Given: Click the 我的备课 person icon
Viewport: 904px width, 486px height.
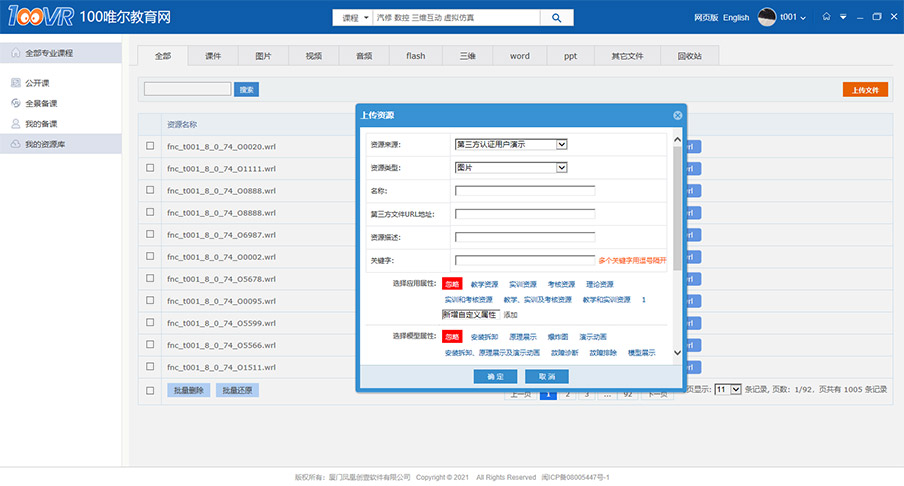Looking at the screenshot, I should [15, 124].
